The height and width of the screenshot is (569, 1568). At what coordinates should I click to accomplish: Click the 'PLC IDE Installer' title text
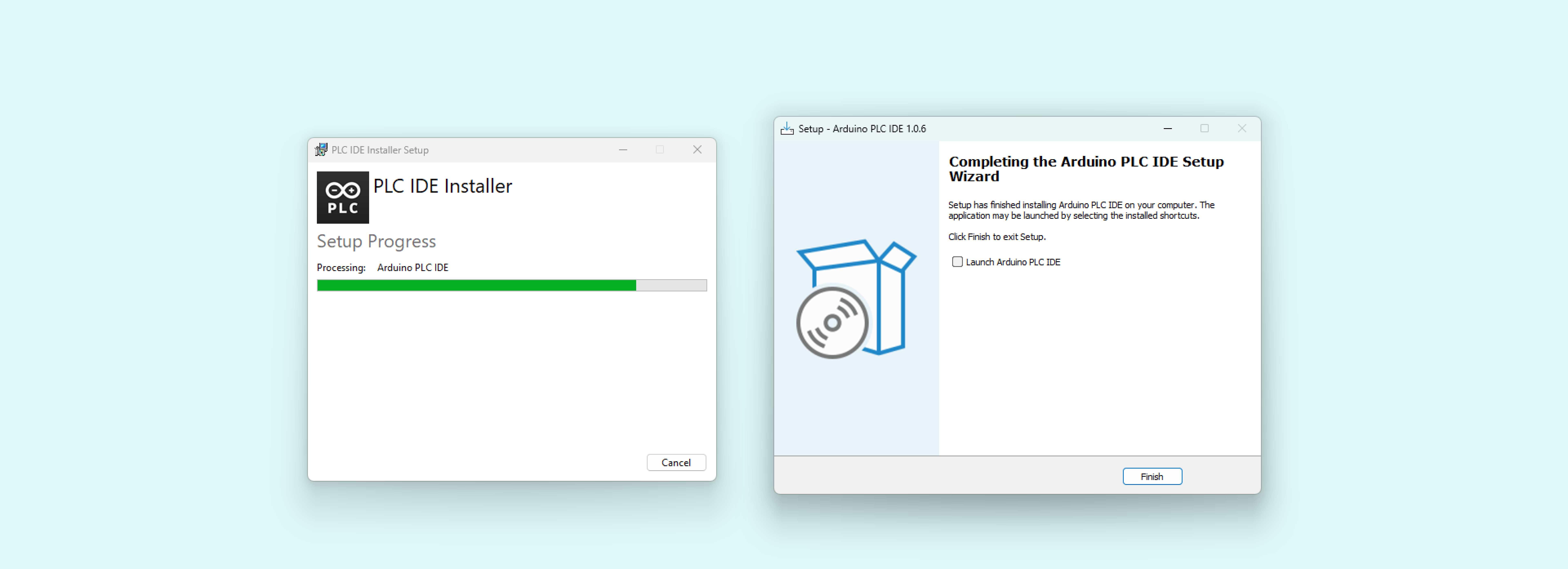[442, 186]
